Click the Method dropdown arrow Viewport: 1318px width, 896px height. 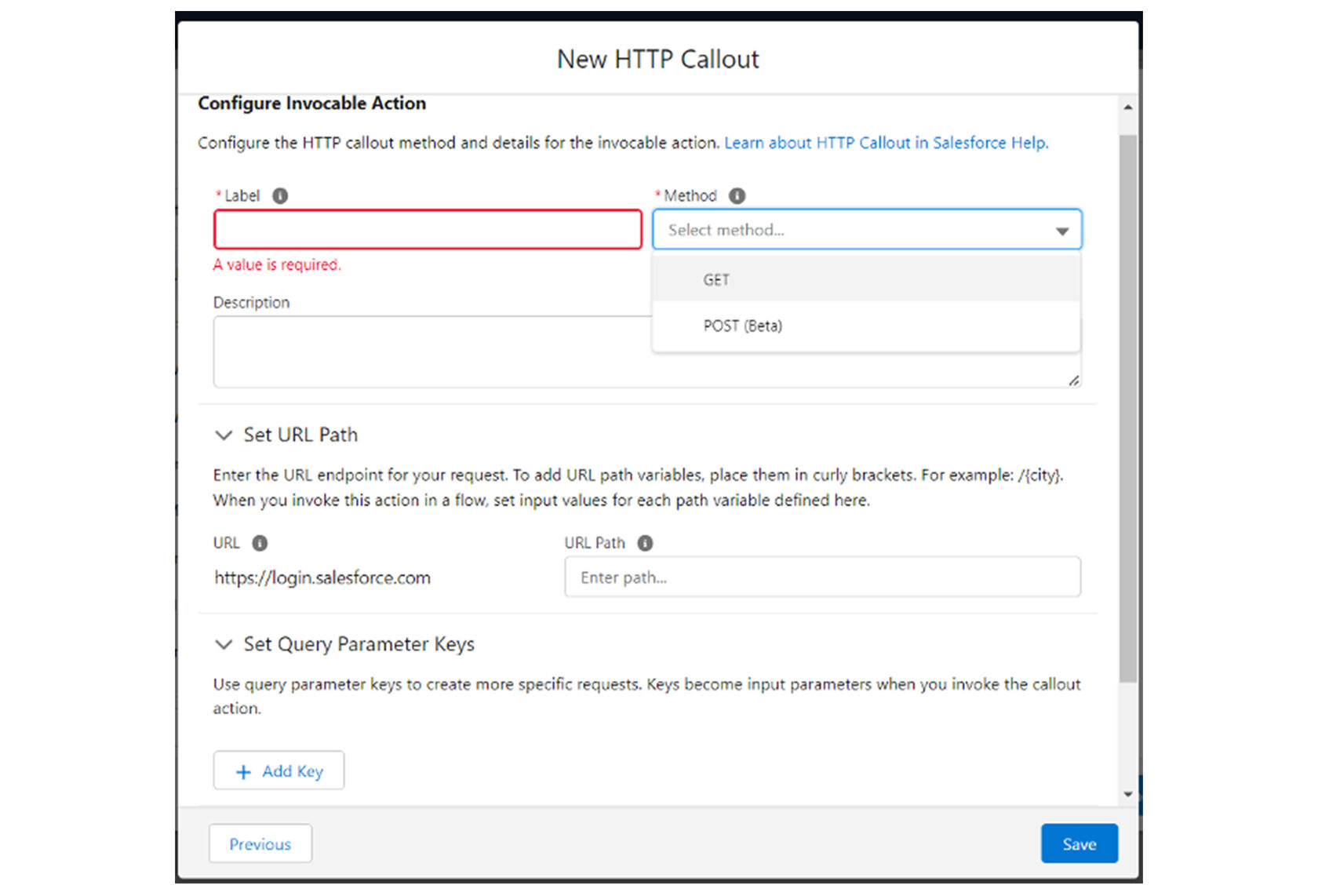(x=1062, y=231)
